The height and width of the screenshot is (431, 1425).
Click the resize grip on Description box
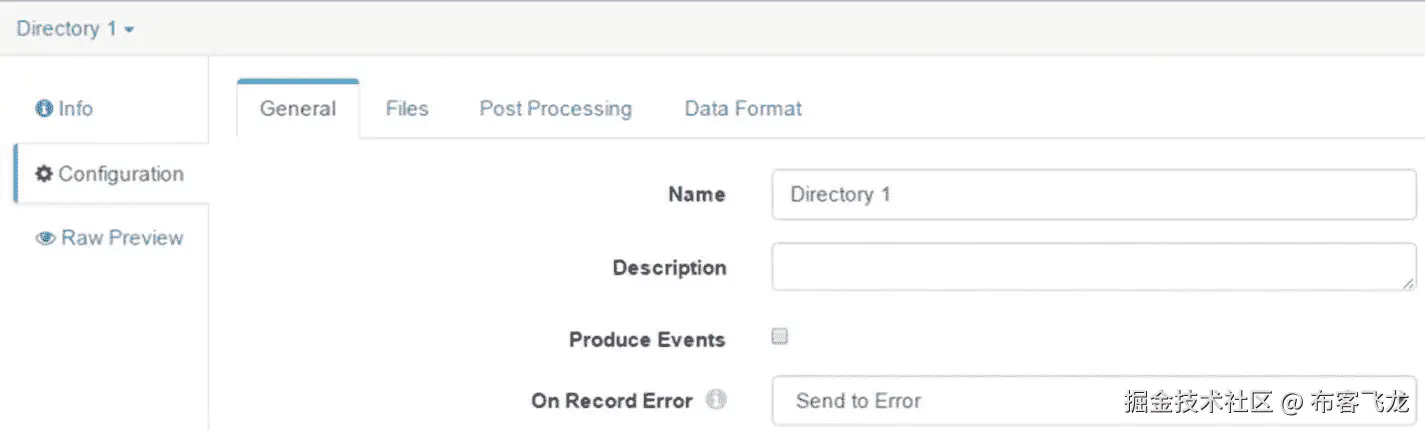pos(1406,283)
